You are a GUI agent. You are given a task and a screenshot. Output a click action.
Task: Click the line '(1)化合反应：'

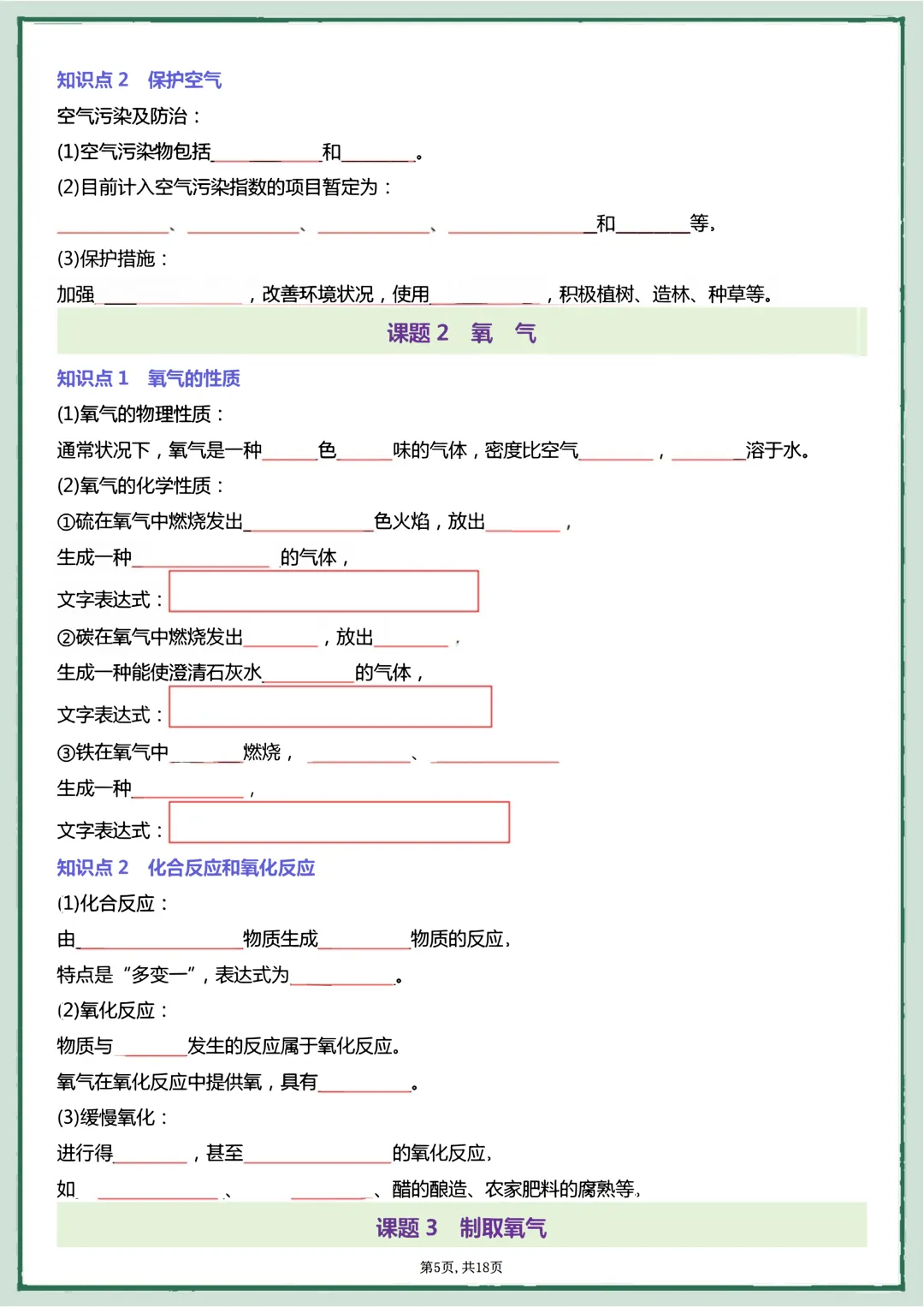click(x=114, y=904)
